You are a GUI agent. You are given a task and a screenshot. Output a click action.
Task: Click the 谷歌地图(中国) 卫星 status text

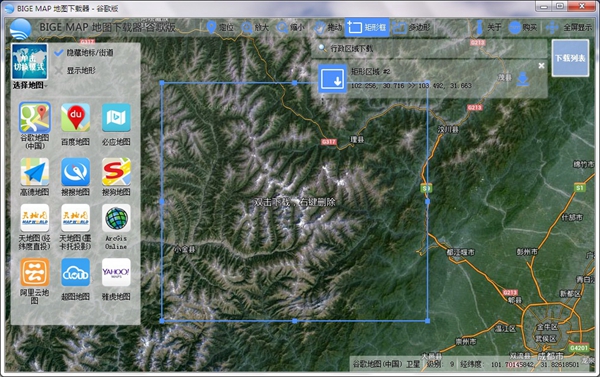pyautogui.click(x=386, y=364)
